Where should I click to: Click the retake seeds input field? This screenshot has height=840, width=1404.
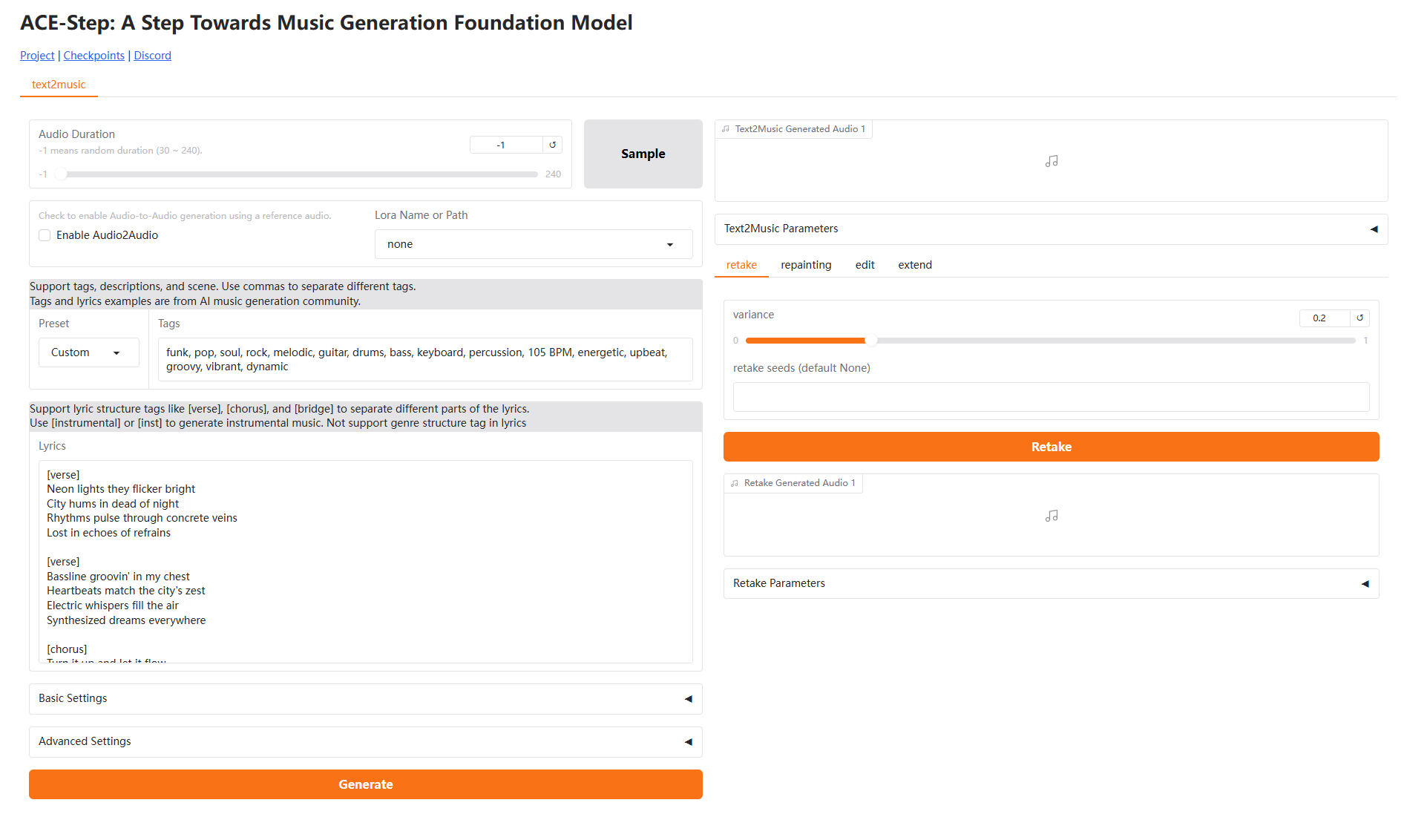click(1051, 397)
